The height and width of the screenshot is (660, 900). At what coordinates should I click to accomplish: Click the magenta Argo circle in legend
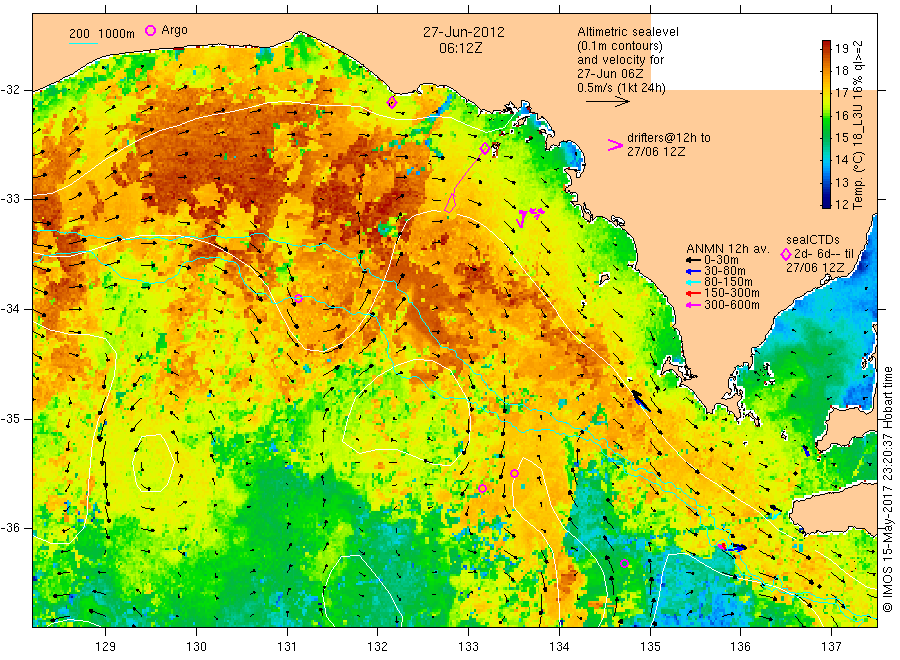pyautogui.click(x=150, y=30)
